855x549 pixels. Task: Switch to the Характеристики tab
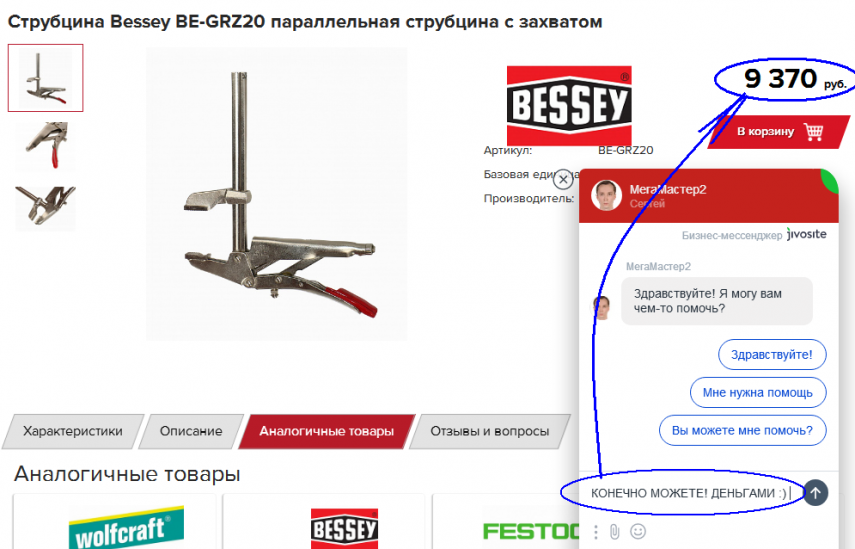coord(73,431)
